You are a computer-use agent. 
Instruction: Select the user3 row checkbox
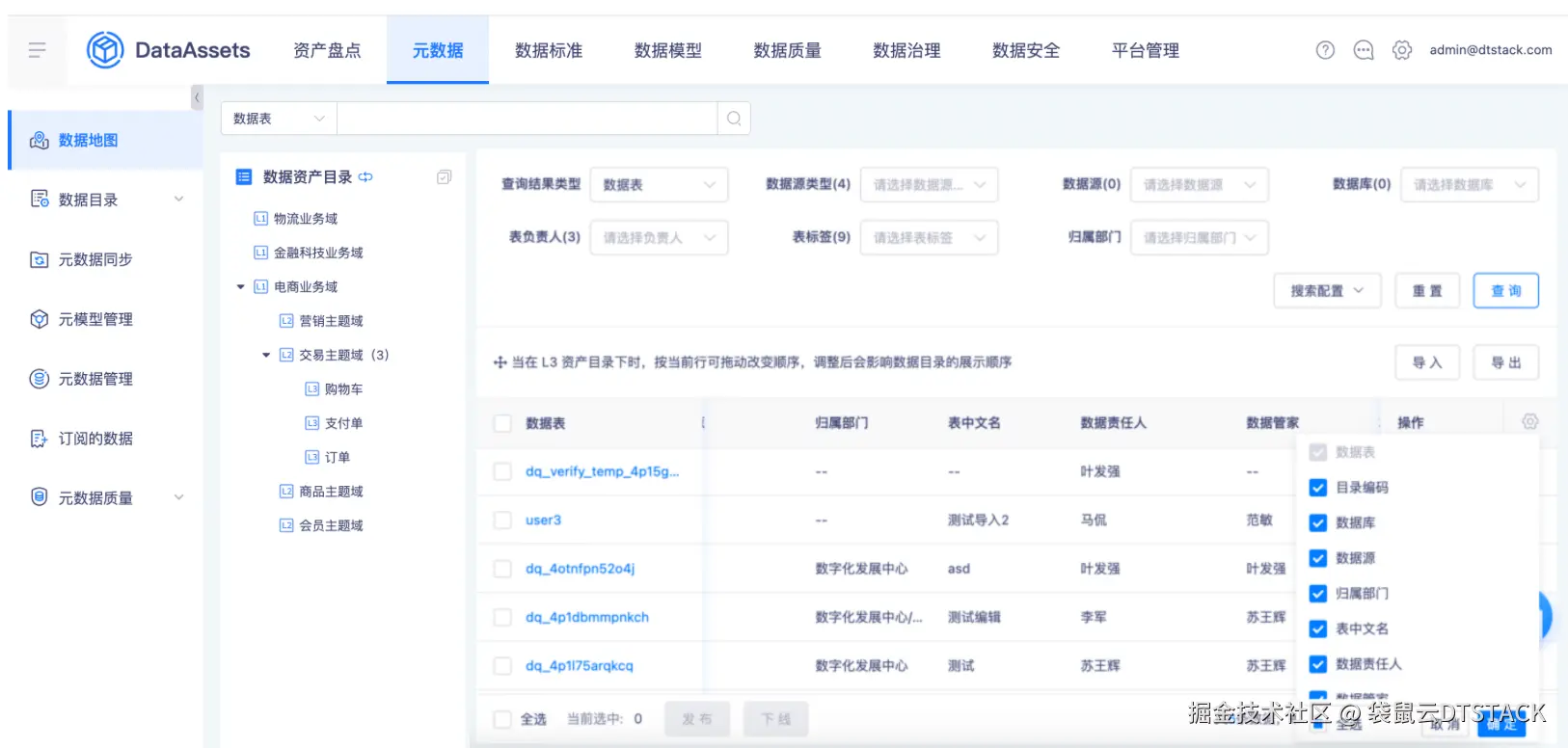pos(502,521)
